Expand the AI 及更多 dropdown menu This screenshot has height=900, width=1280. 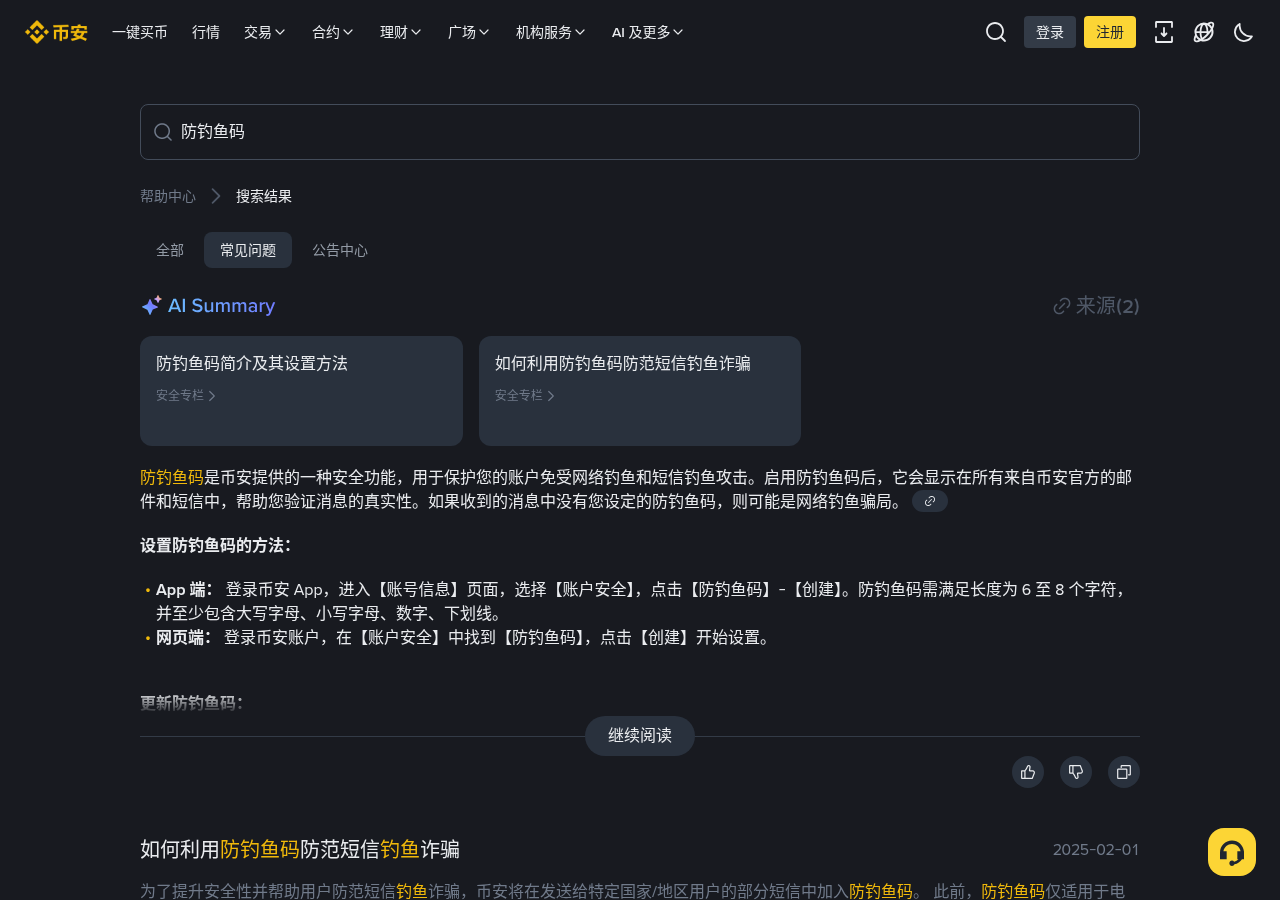coord(648,32)
